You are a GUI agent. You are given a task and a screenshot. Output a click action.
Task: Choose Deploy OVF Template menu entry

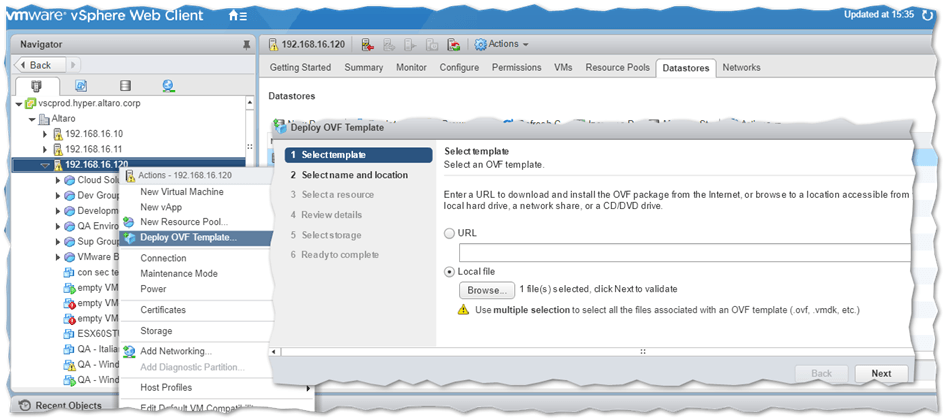(196, 237)
